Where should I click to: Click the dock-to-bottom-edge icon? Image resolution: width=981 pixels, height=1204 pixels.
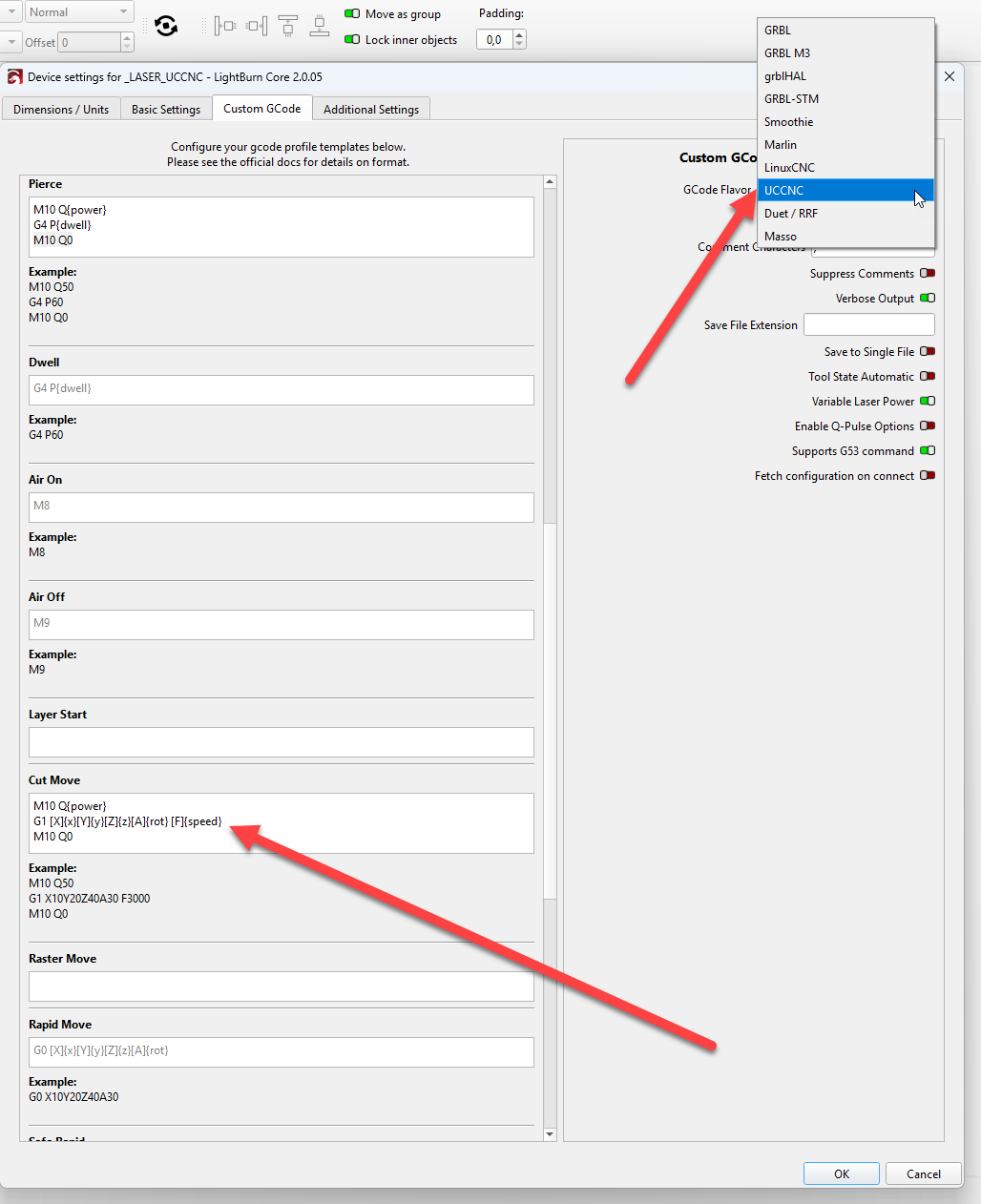[320, 26]
